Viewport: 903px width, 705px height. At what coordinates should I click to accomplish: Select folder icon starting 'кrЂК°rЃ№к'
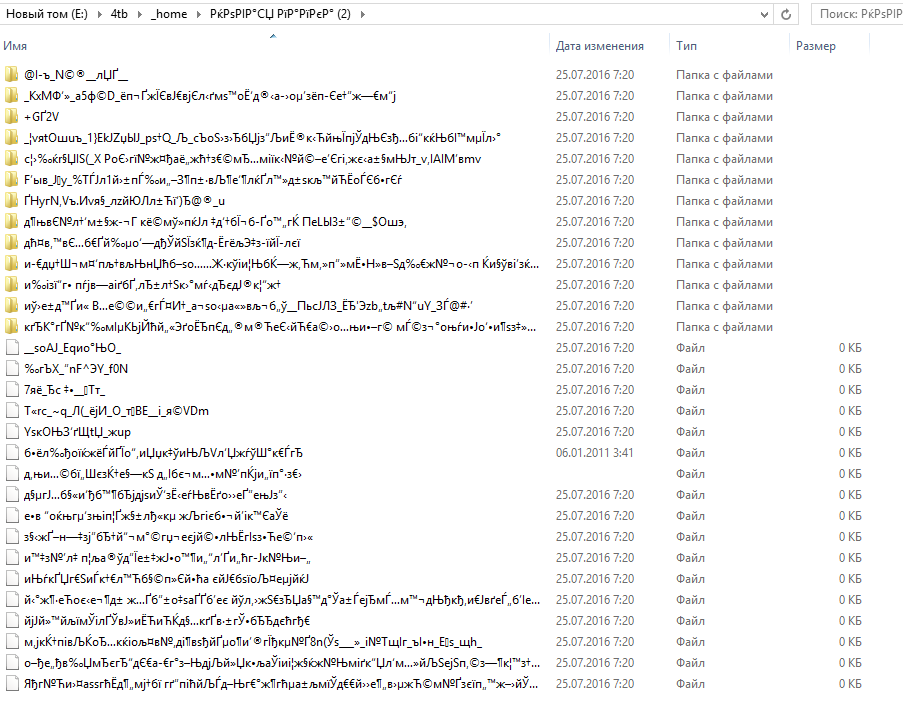[12, 327]
